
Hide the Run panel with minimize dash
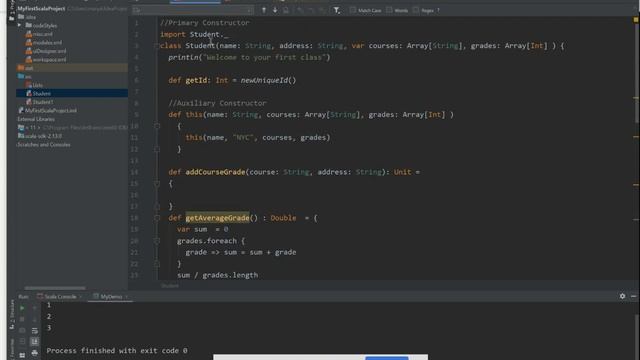[x=633, y=296]
